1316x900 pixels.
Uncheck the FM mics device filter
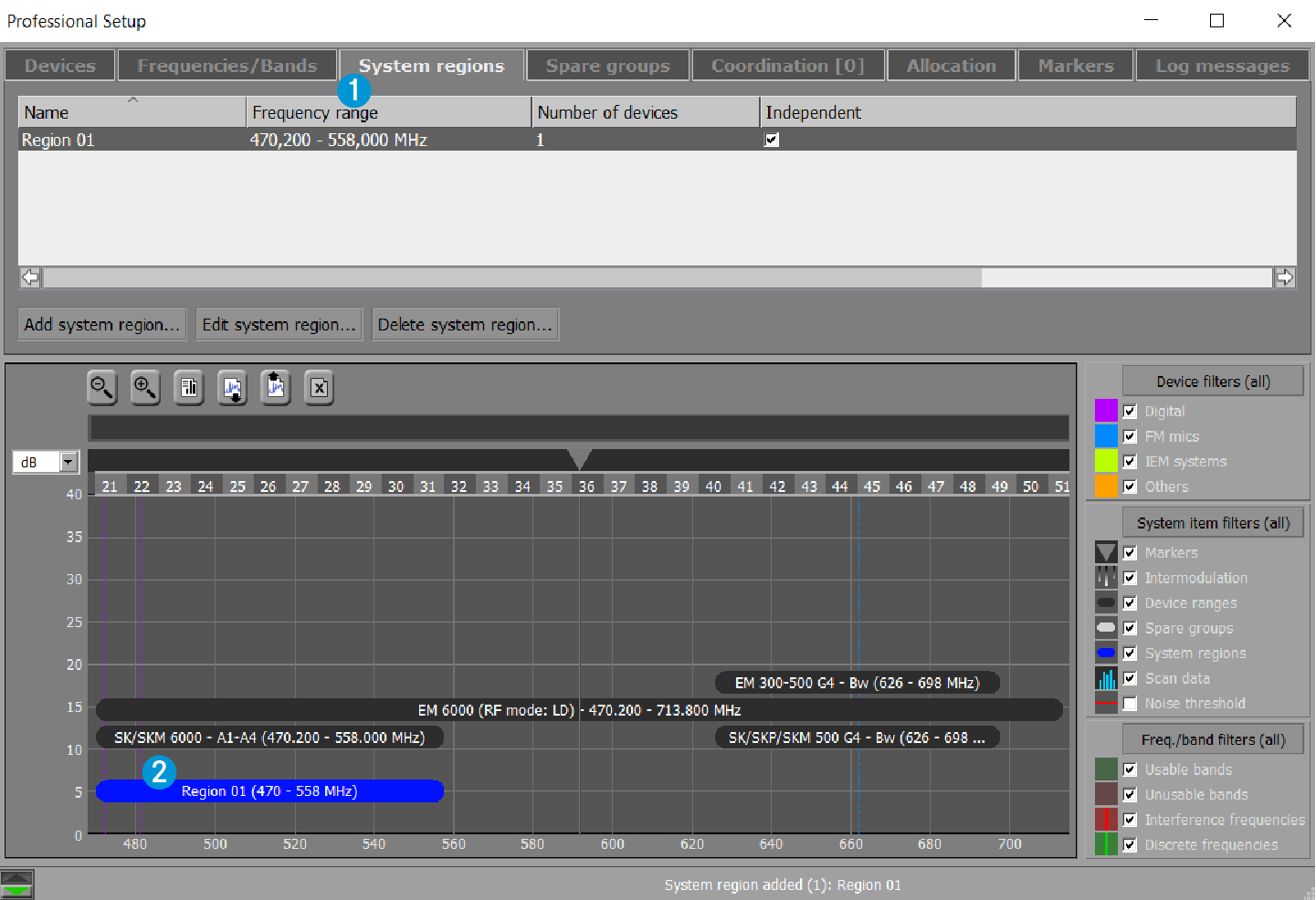coord(1130,436)
